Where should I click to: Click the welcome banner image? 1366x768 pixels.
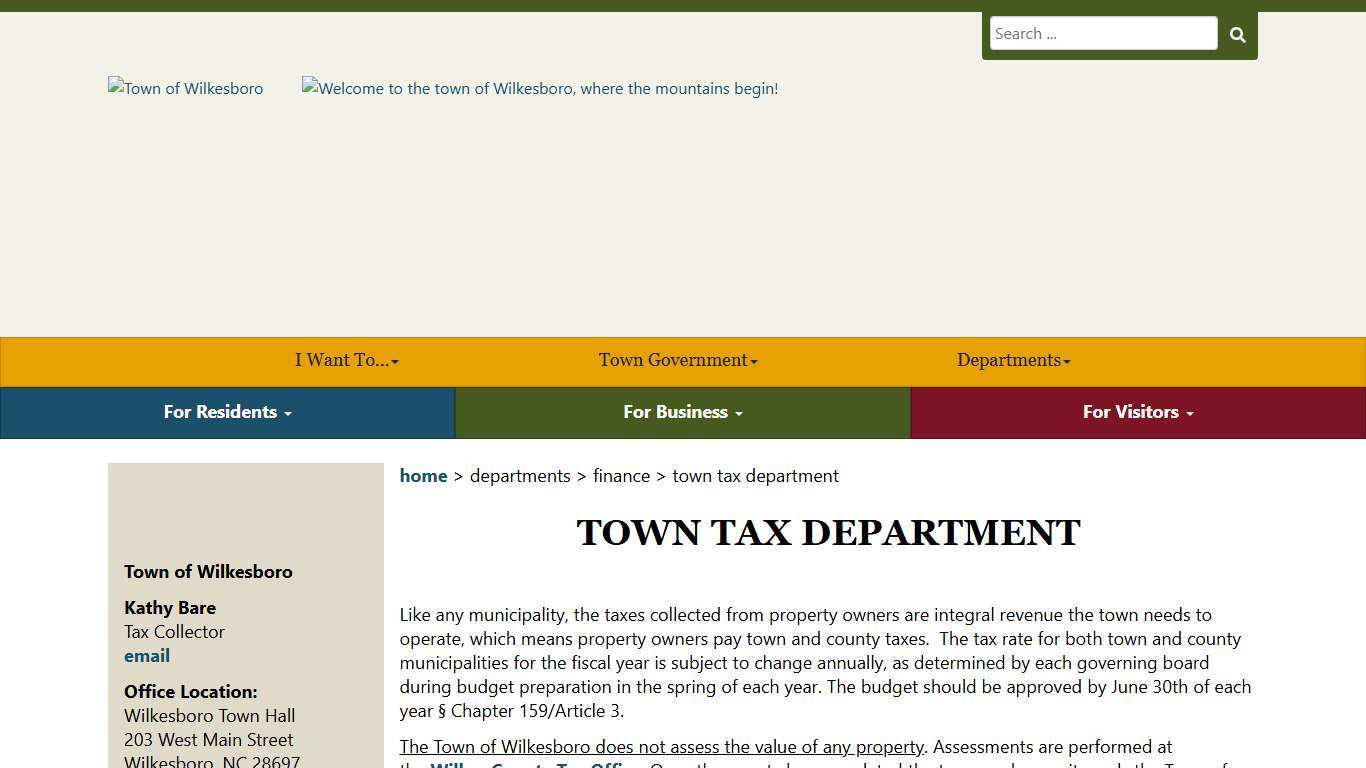coord(540,88)
